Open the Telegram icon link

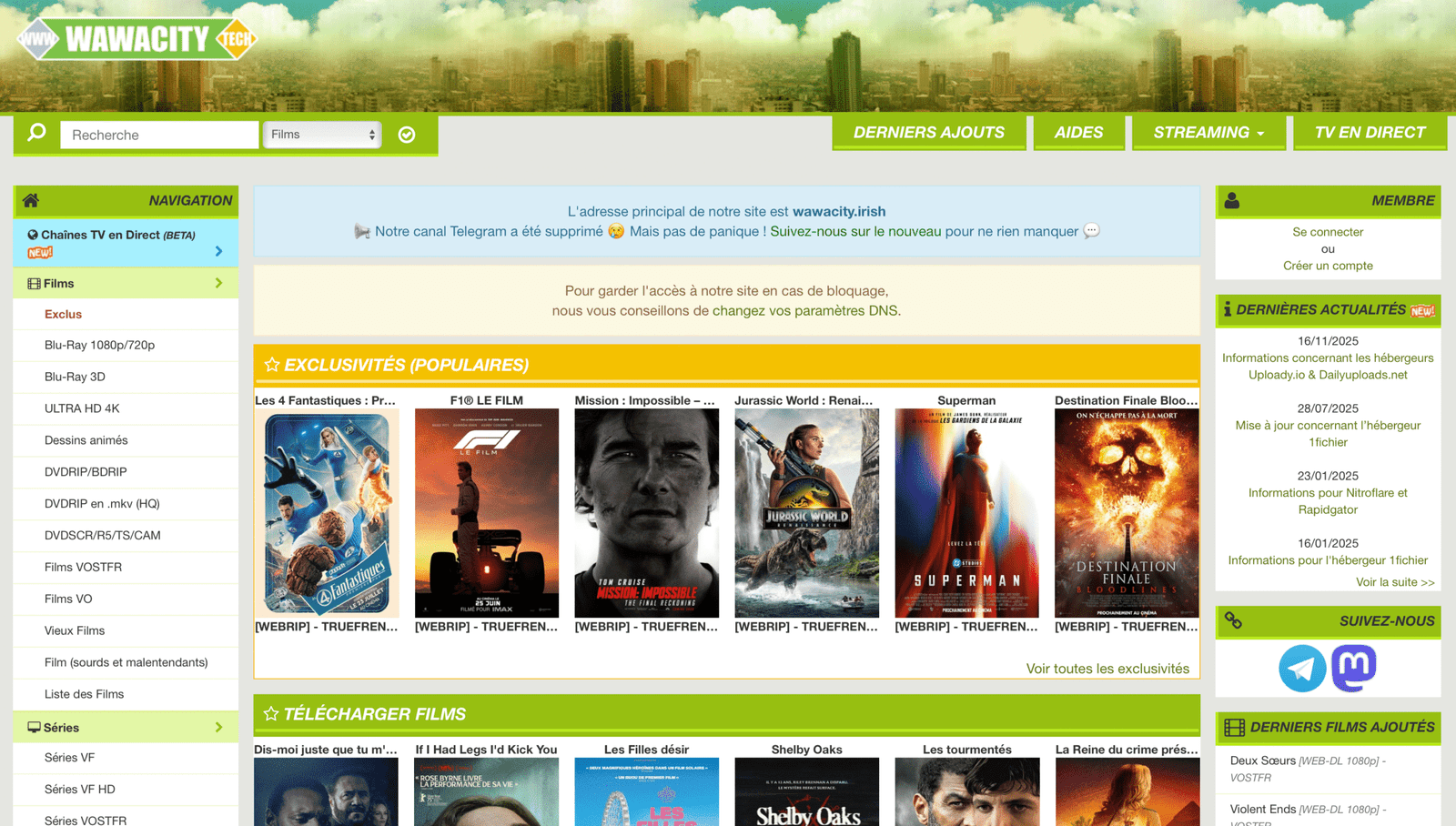(1302, 668)
